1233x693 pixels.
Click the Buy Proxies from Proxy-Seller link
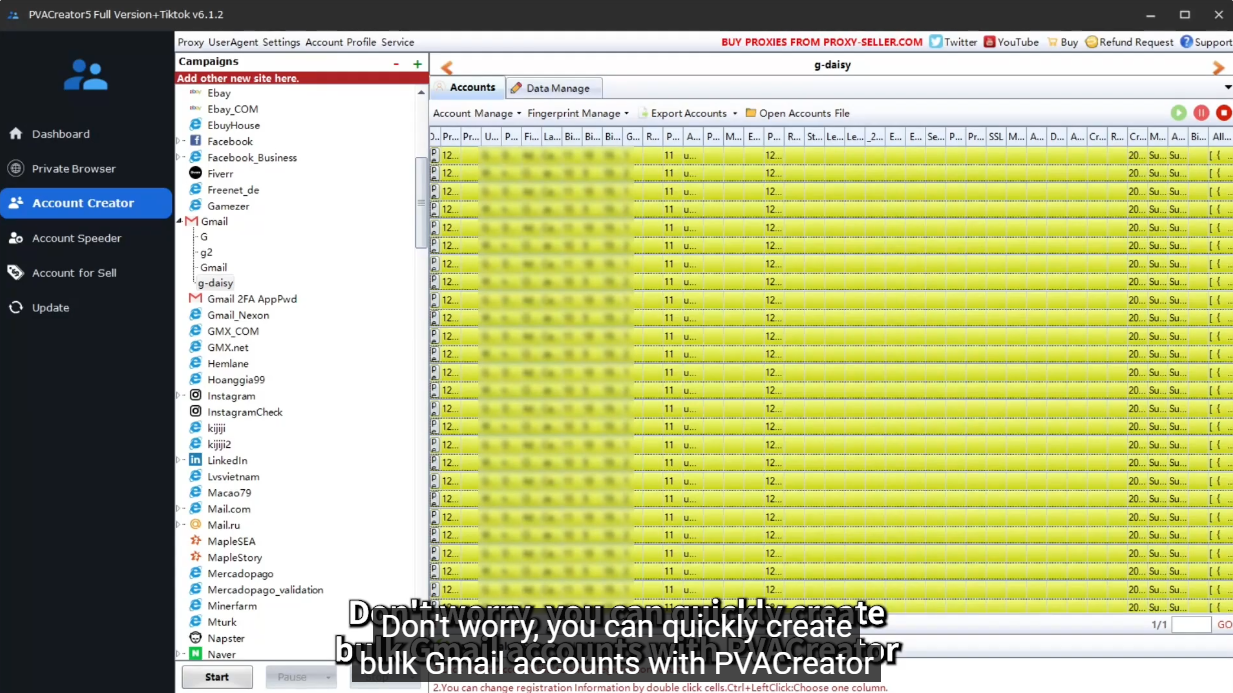[x=822, y=42]
